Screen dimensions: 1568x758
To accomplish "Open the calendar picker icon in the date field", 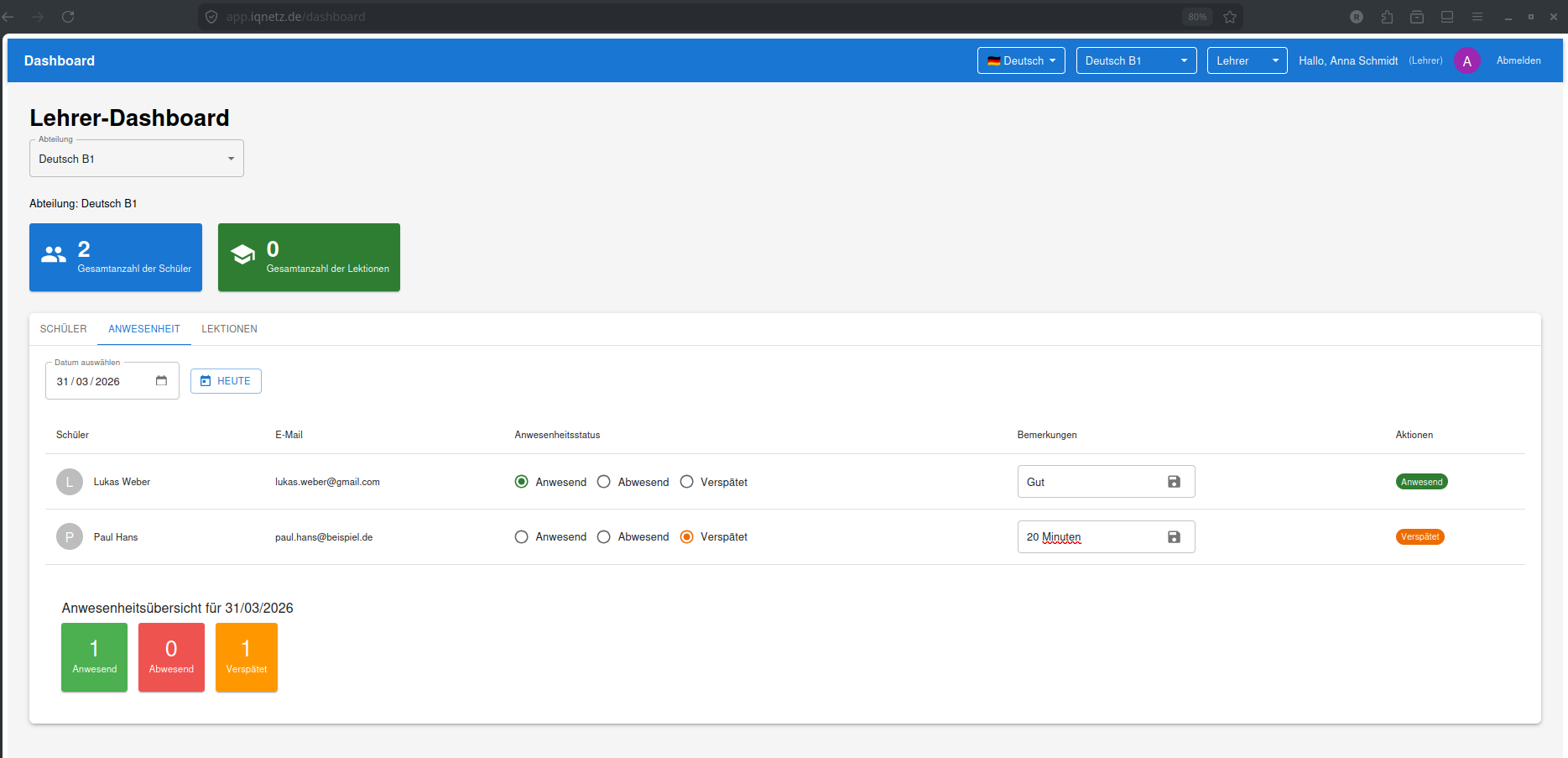I will [x=161, y=381].
